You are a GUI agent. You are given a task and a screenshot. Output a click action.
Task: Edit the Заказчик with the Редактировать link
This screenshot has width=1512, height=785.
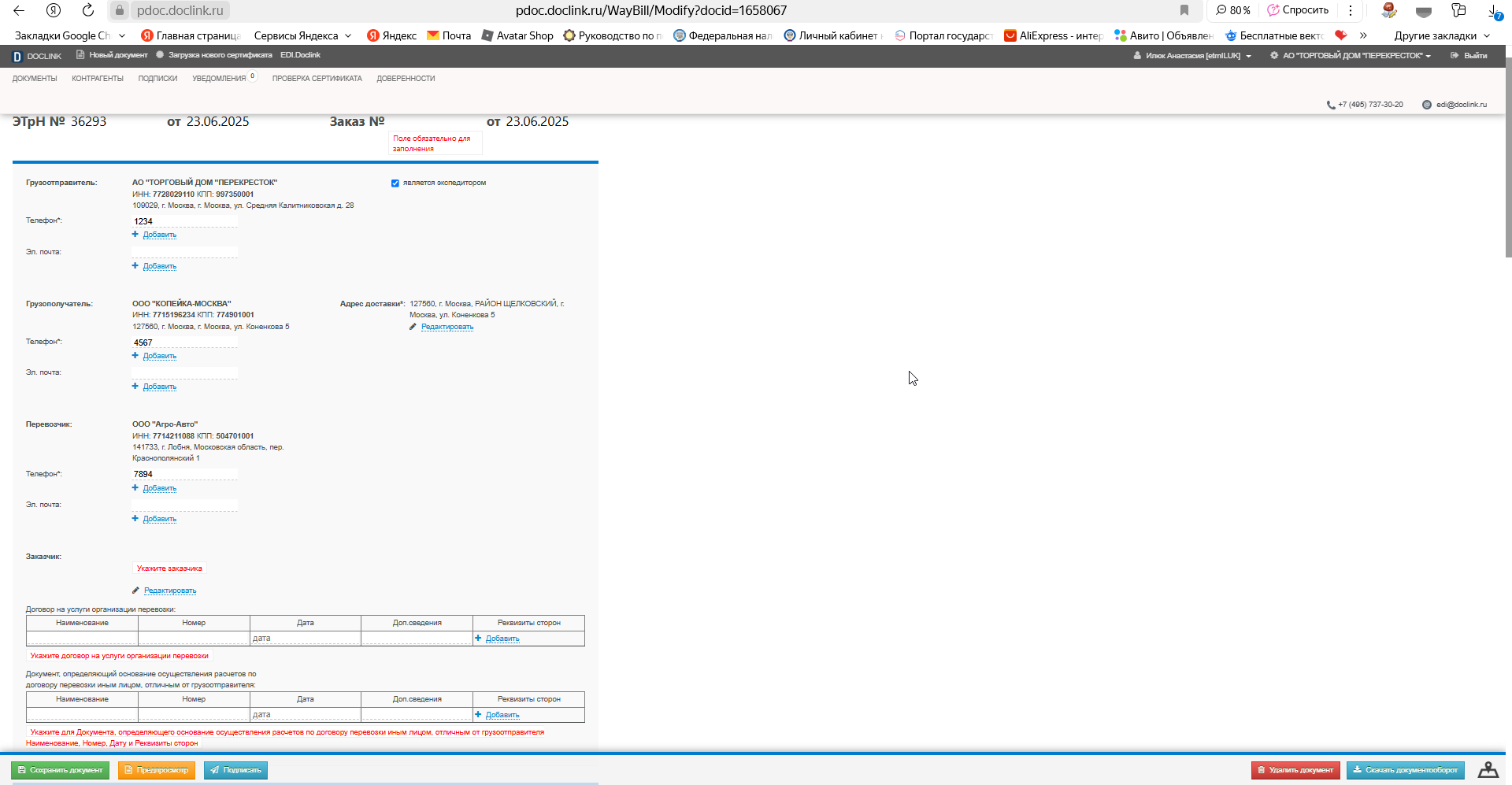[x=170, y=591]
